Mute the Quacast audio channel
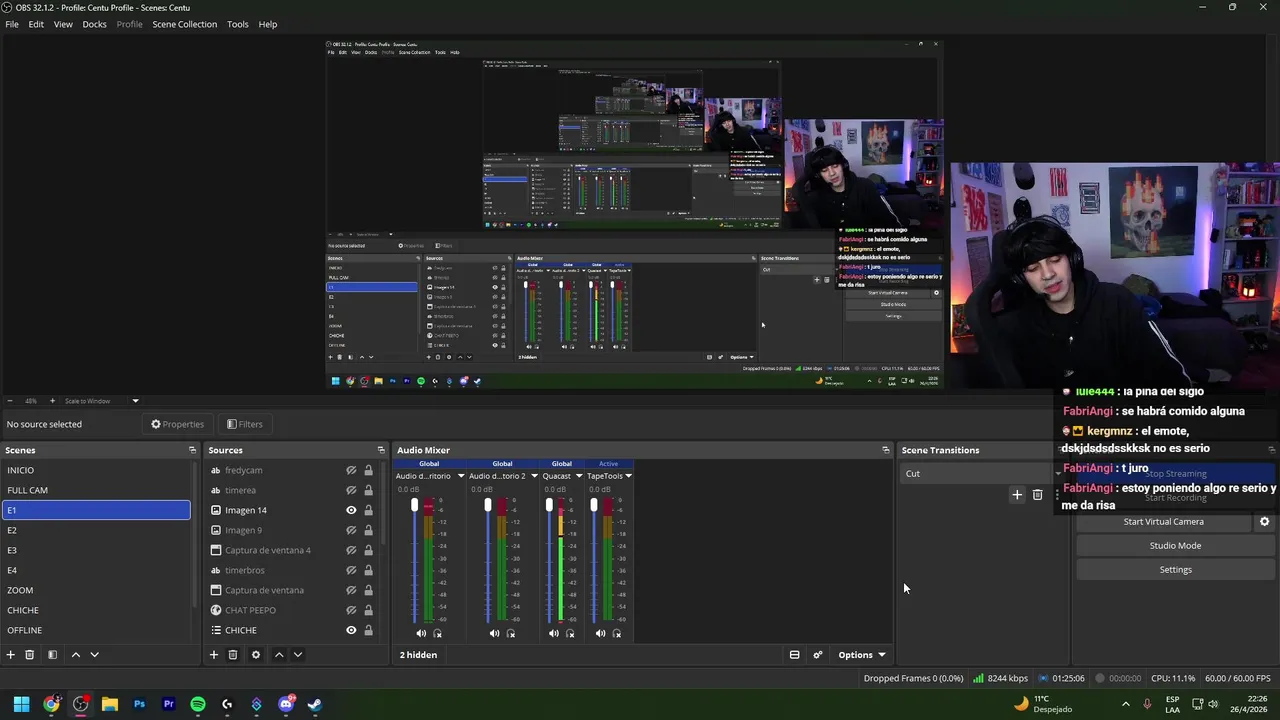This screenshot has width=1280, height=720. tap(554, 633)
